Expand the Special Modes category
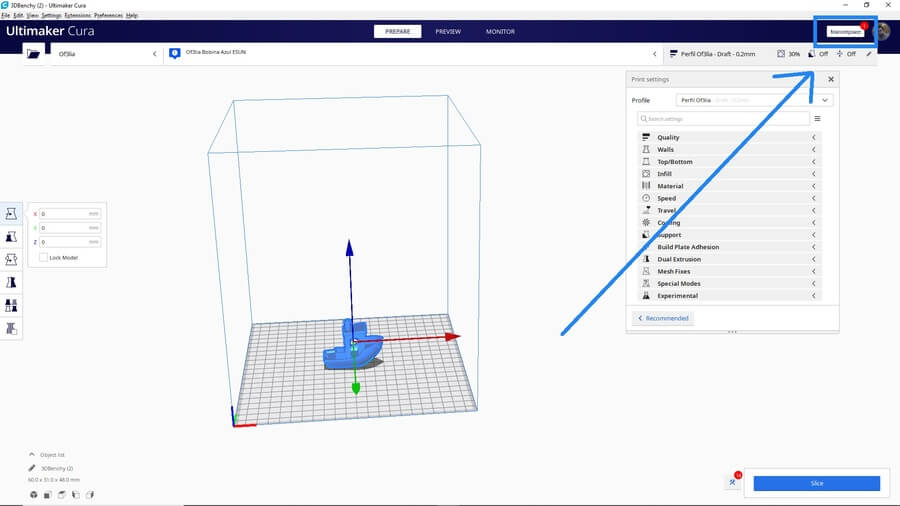The height and width of the screenshot is (506, 900). click(x=730, y=283)
